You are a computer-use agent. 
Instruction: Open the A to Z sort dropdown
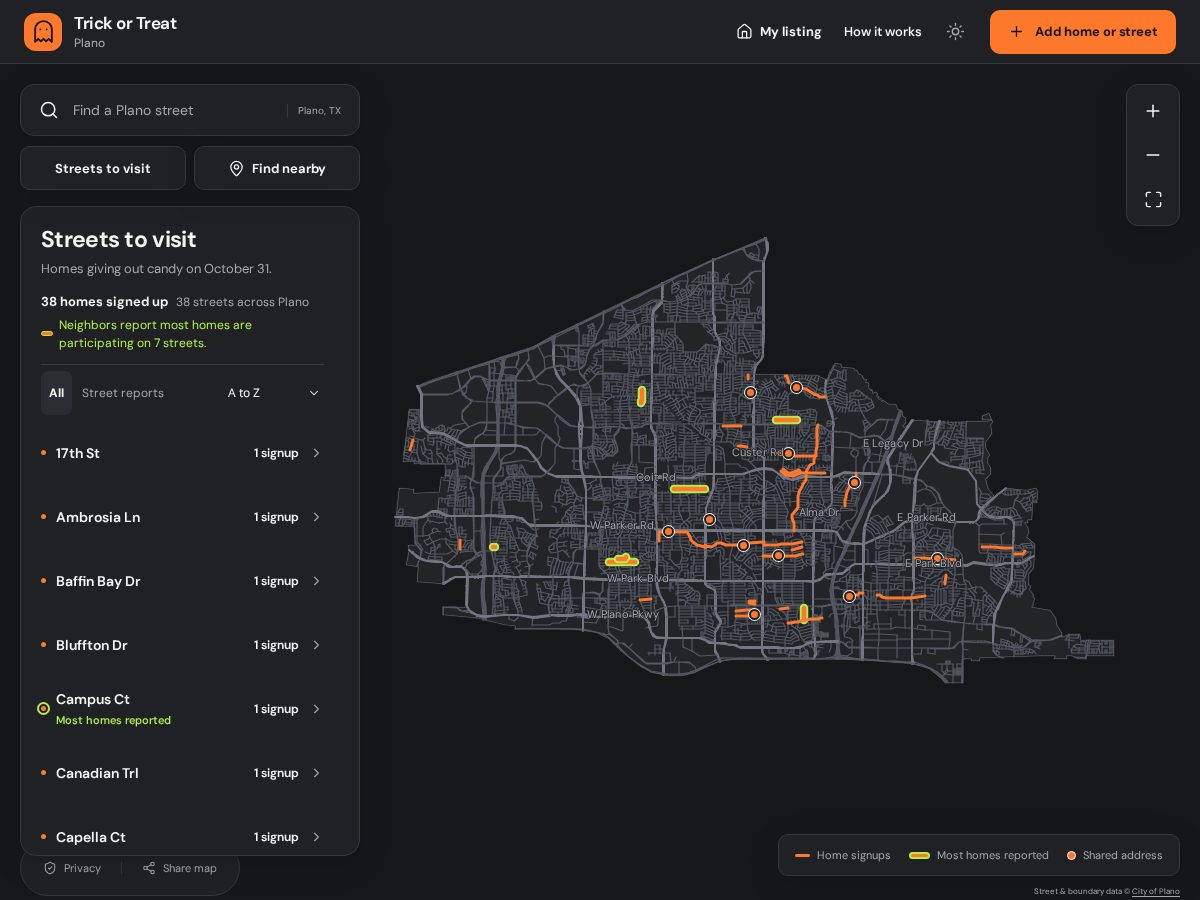tap(273, 393)
